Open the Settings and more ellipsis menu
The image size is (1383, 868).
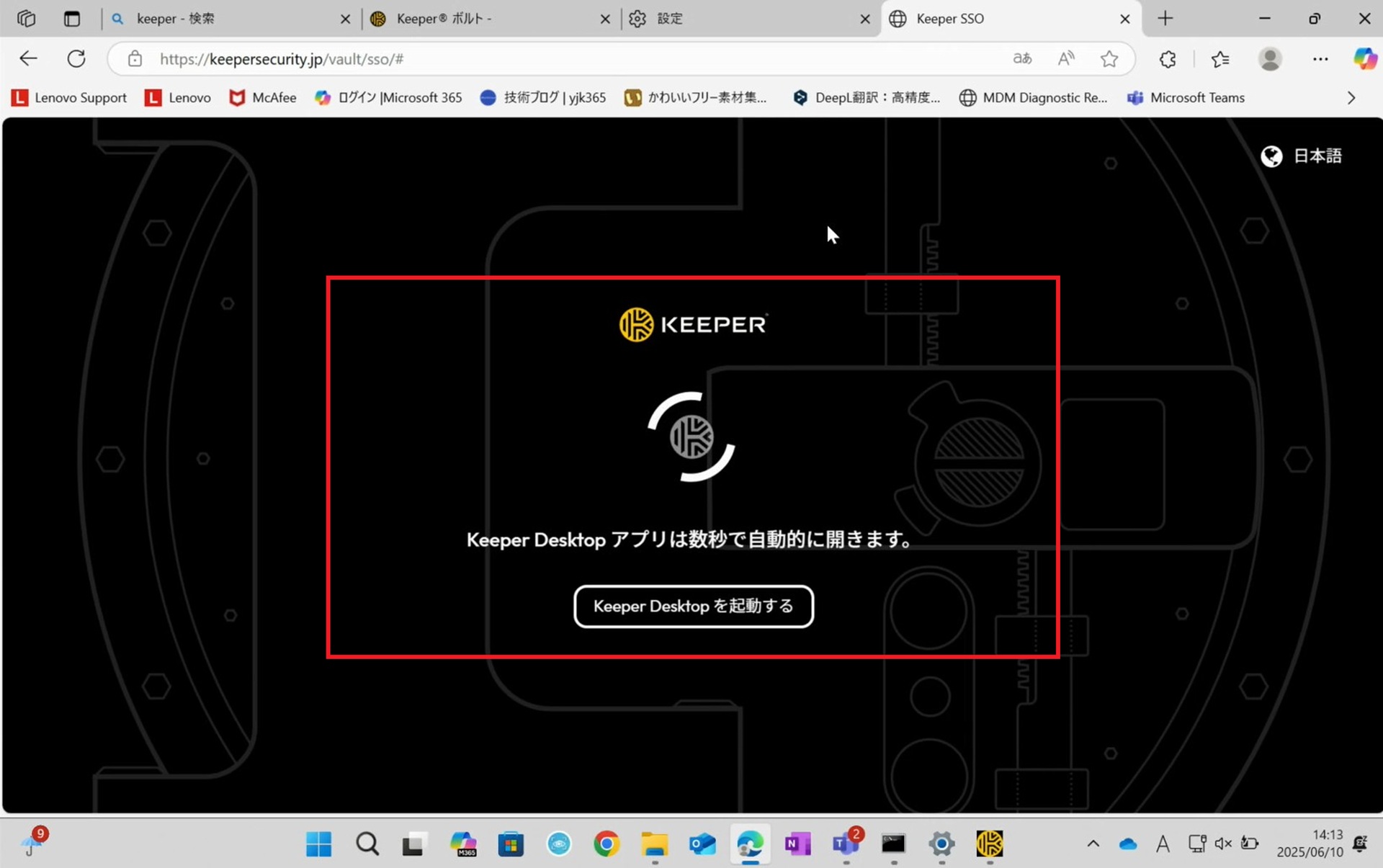[1320, 59]
